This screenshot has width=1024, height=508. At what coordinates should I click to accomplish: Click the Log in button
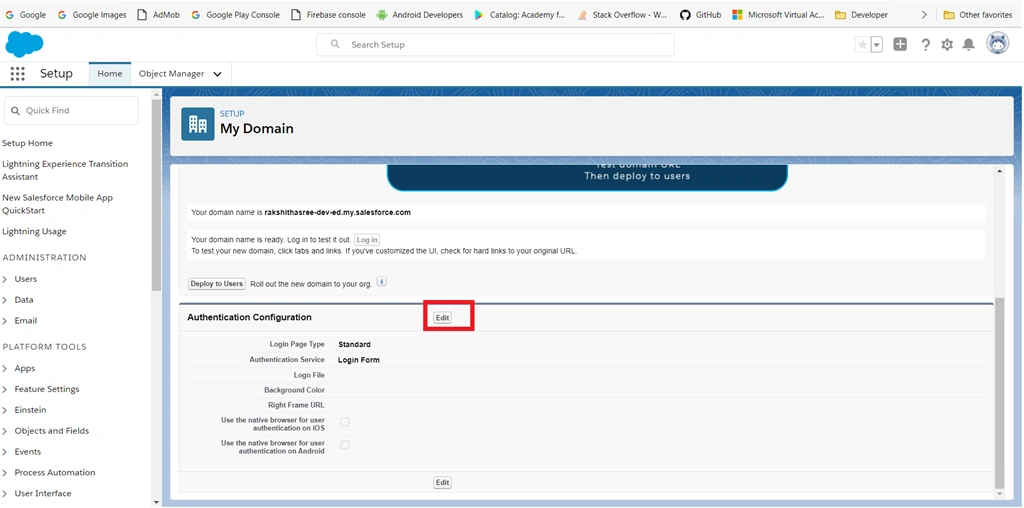point(368,240)
